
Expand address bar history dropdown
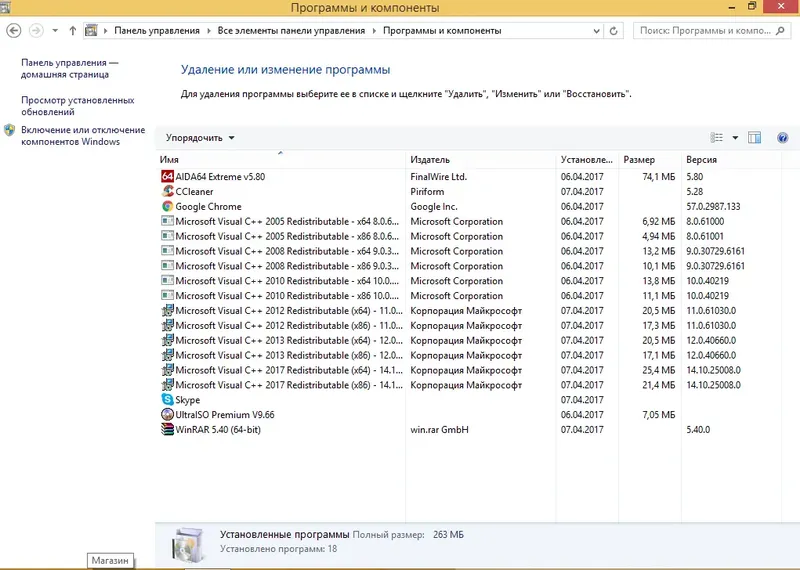pos(596,31)
